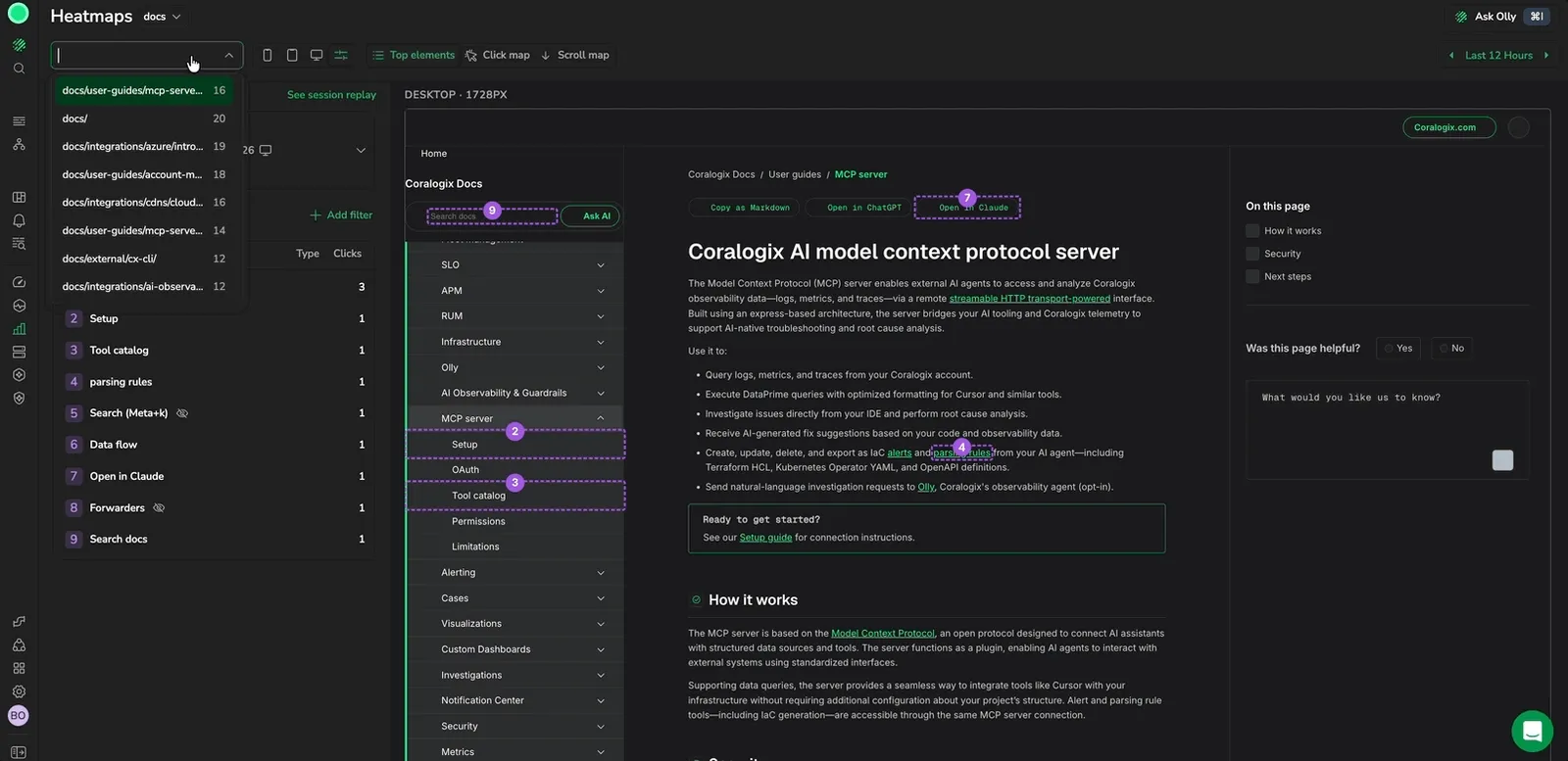1568x761 pixels.
Task: Open the sliders filter settings icon
Action: coord(341,55)
